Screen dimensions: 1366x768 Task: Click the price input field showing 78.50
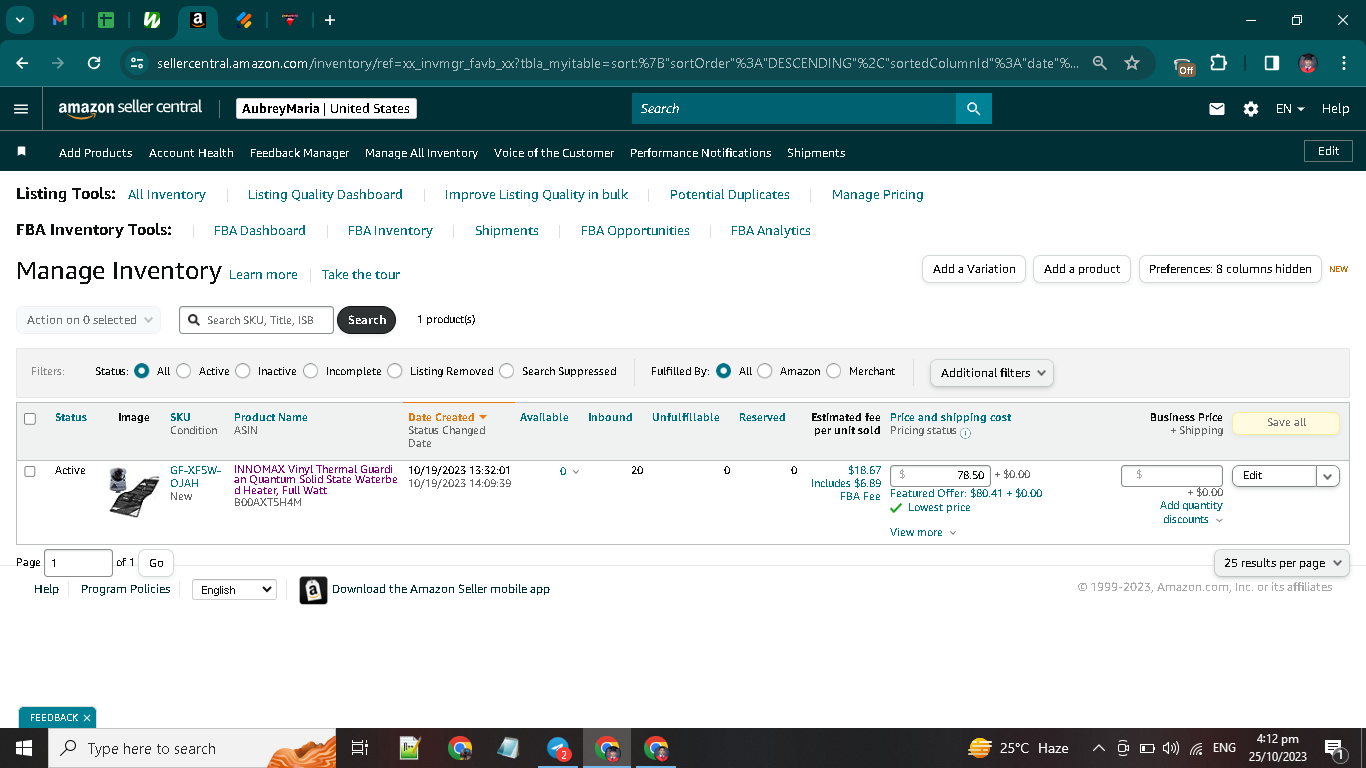click(940, 476)
